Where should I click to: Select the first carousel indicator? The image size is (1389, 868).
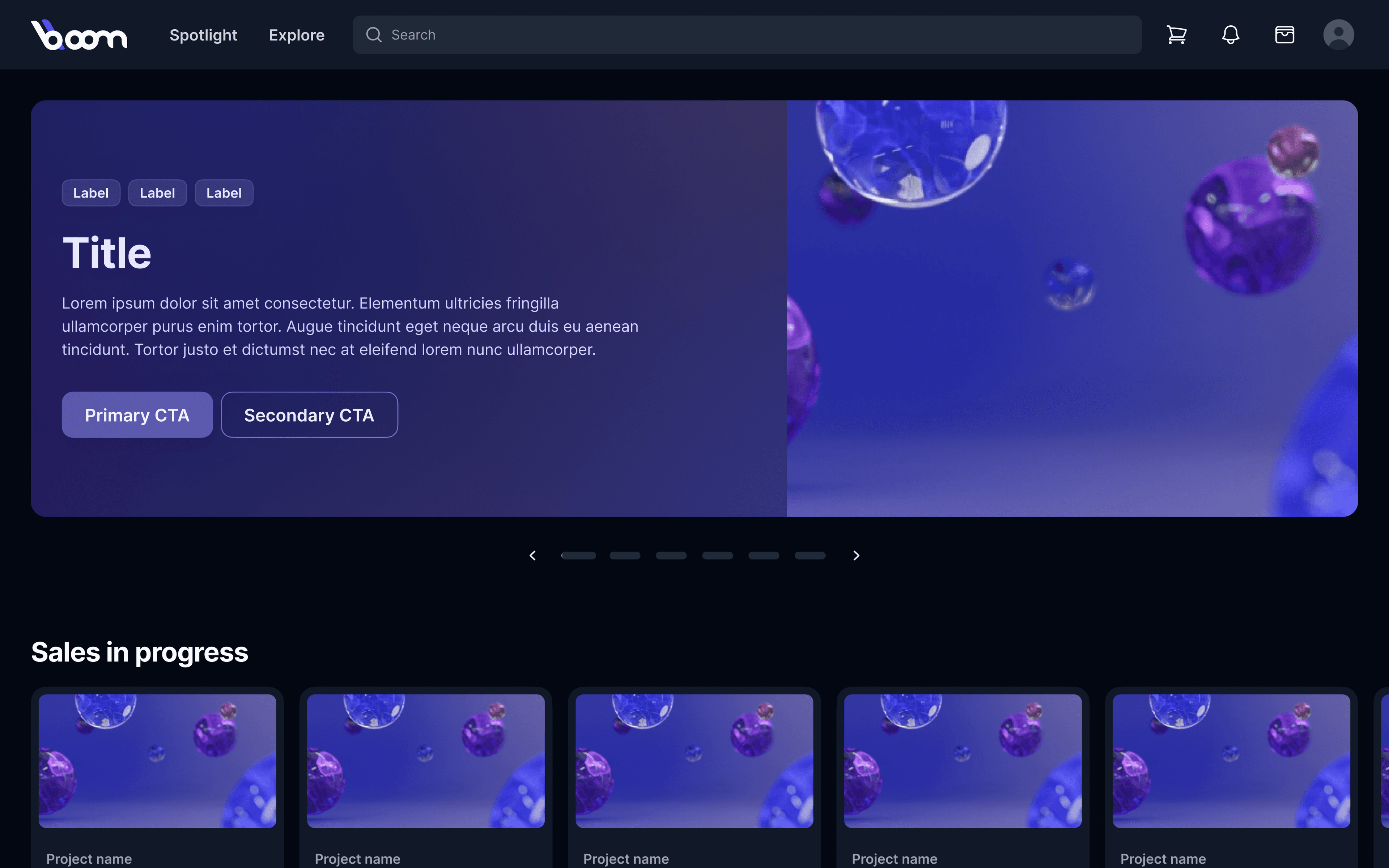pos(578,556)
